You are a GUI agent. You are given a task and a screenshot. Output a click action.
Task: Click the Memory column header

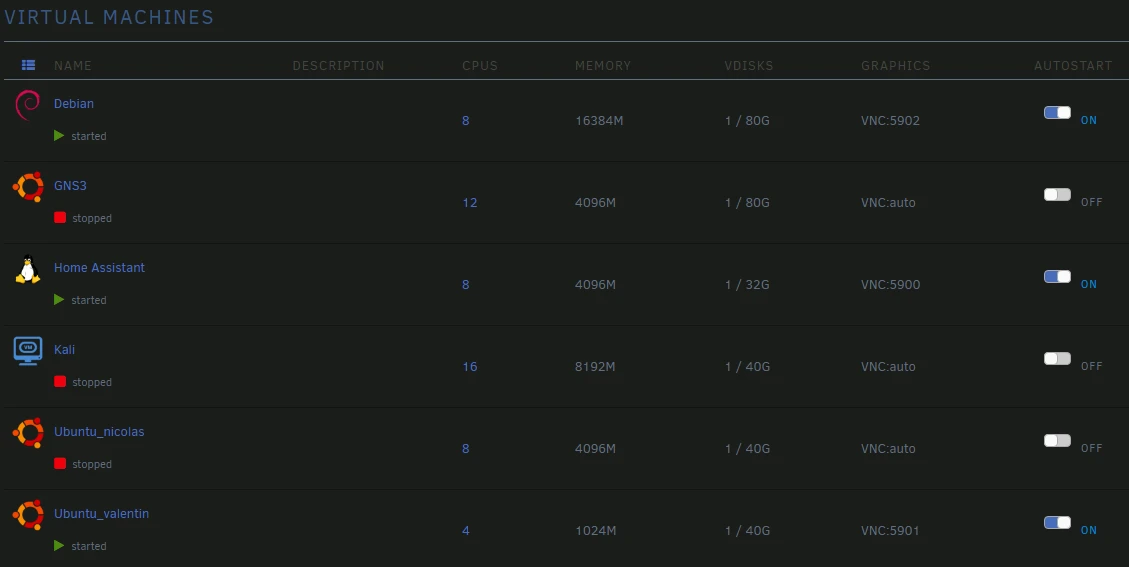pyautogui.click(x=602, y=66)
